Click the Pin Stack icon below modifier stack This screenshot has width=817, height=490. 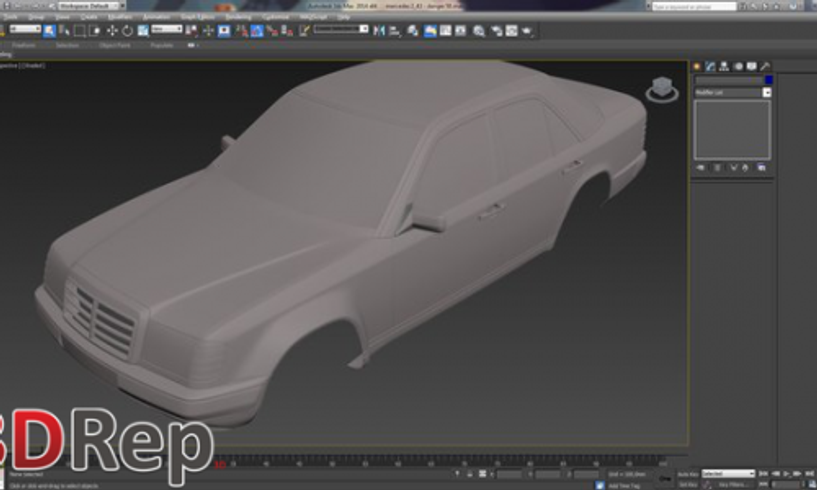point(700,167)
